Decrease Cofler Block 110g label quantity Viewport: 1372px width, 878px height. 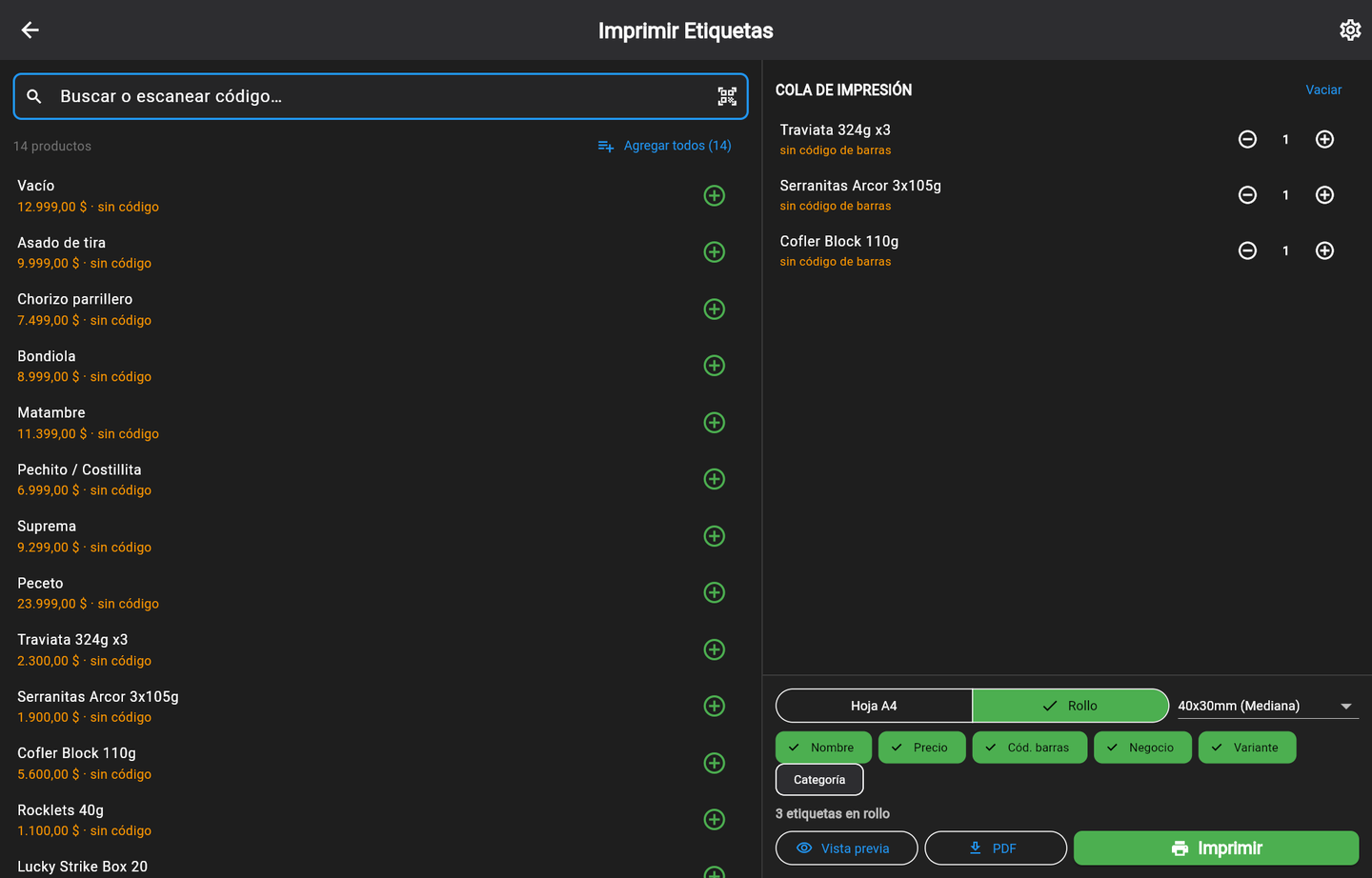point(1247,250)
